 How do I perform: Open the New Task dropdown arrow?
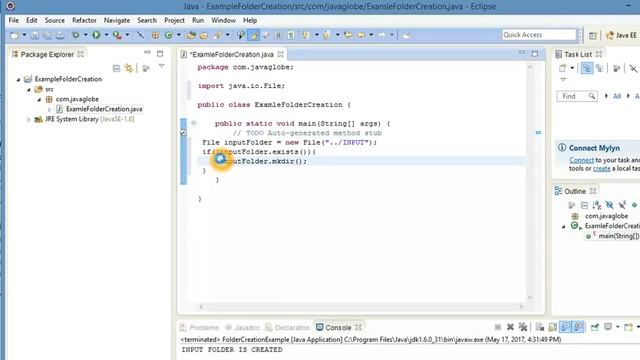[x=572, y=68]
